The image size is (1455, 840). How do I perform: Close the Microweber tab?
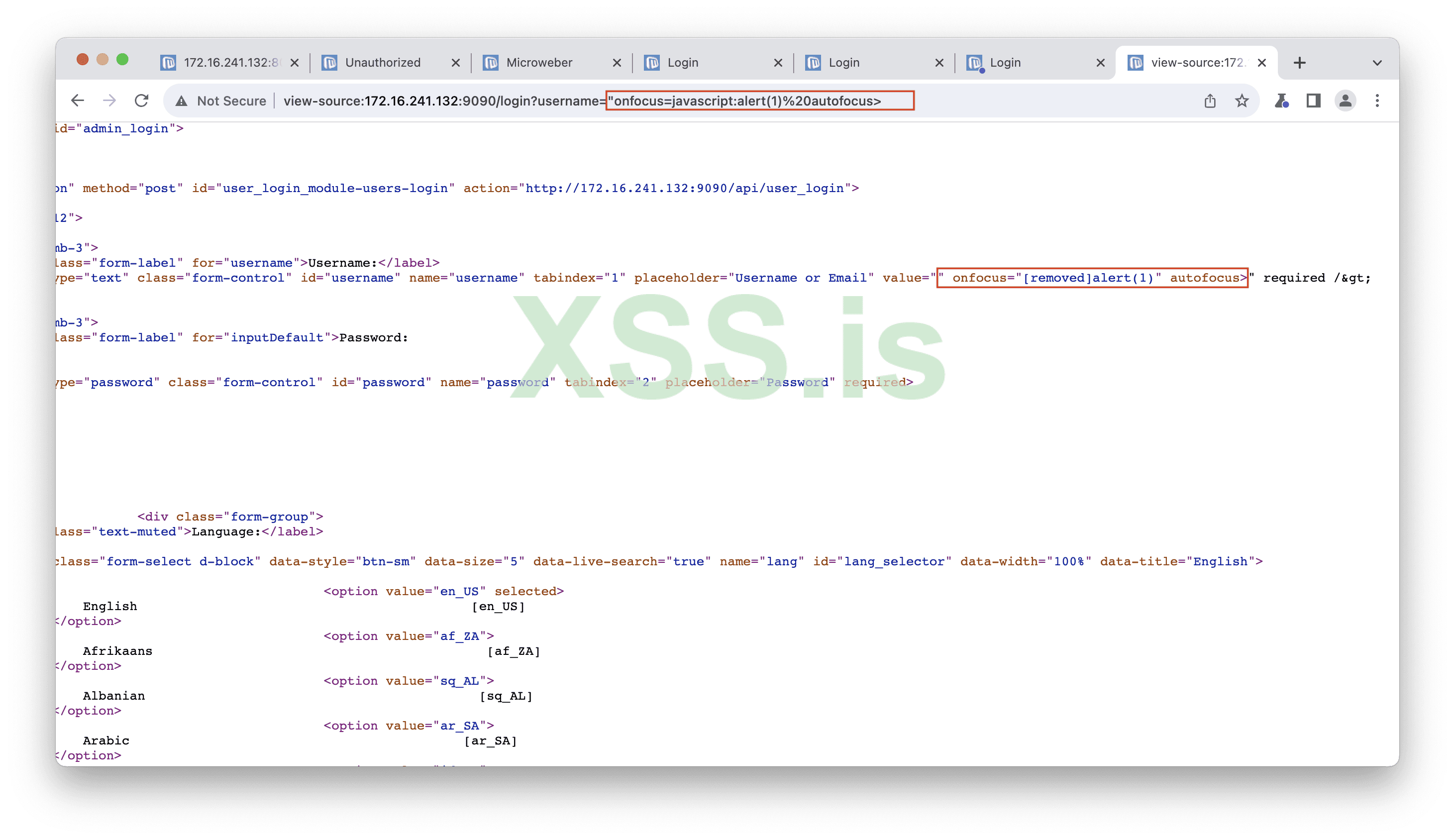click(x=617, y=63)
